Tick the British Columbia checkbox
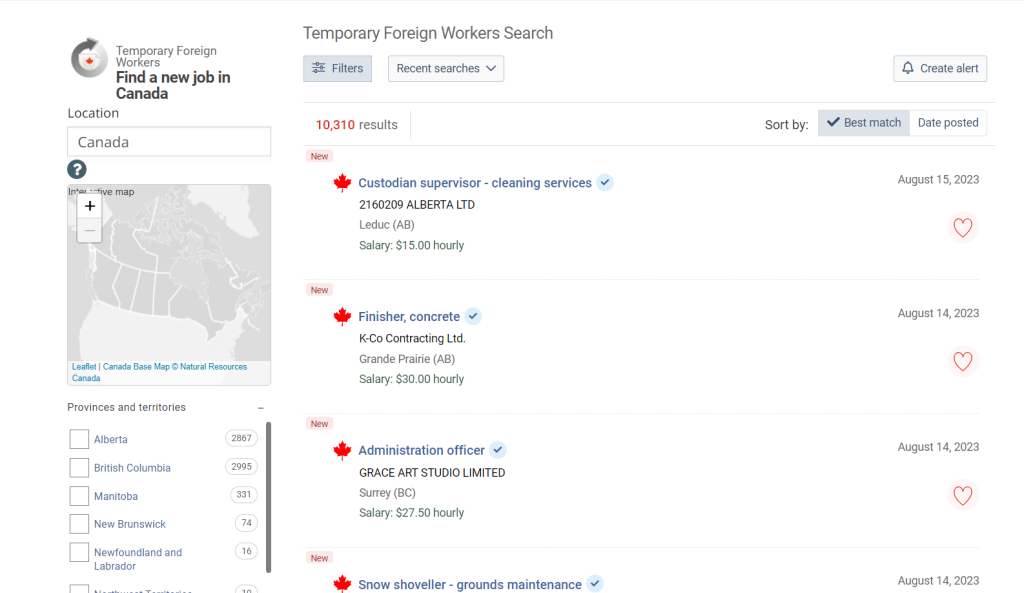This screenshot has width=1024, height=593. [x=79, y=468]
